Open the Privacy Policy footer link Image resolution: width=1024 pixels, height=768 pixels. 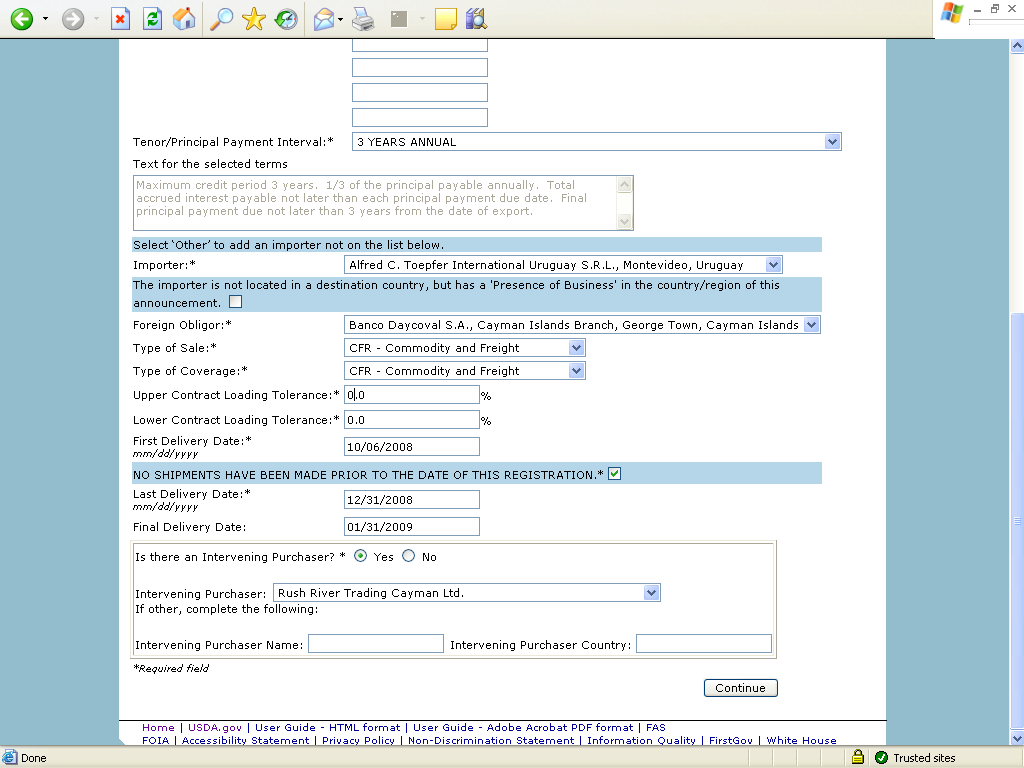[x=358, y=741]
